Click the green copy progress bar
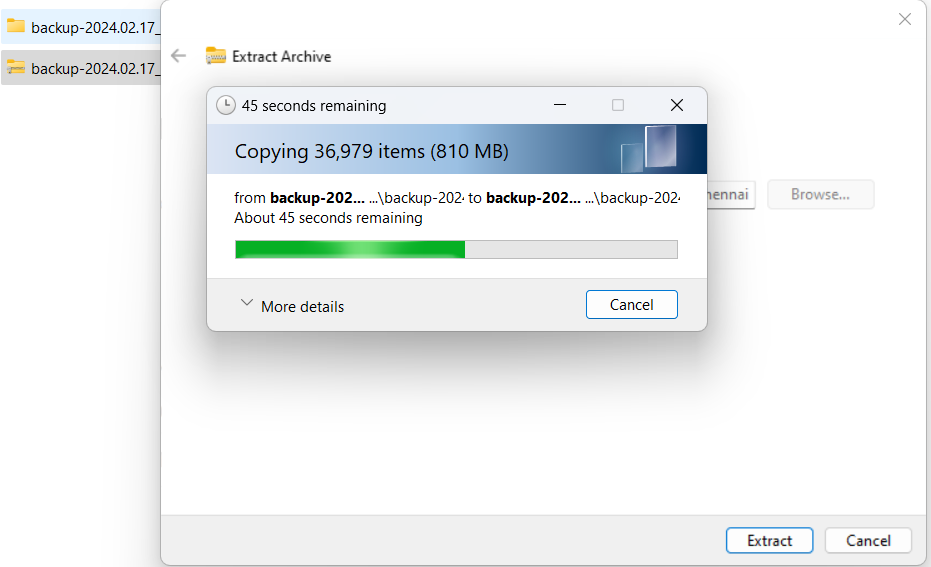The height and width of the screenshot is (567, 931). pyautogui.click(x=456, y=249)
